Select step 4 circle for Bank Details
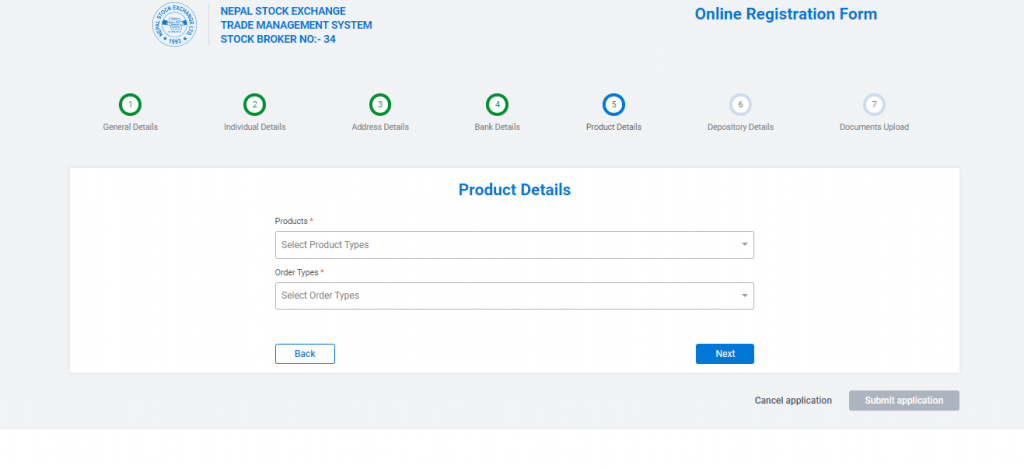The image size is (1024, 469). click(497, 104)
